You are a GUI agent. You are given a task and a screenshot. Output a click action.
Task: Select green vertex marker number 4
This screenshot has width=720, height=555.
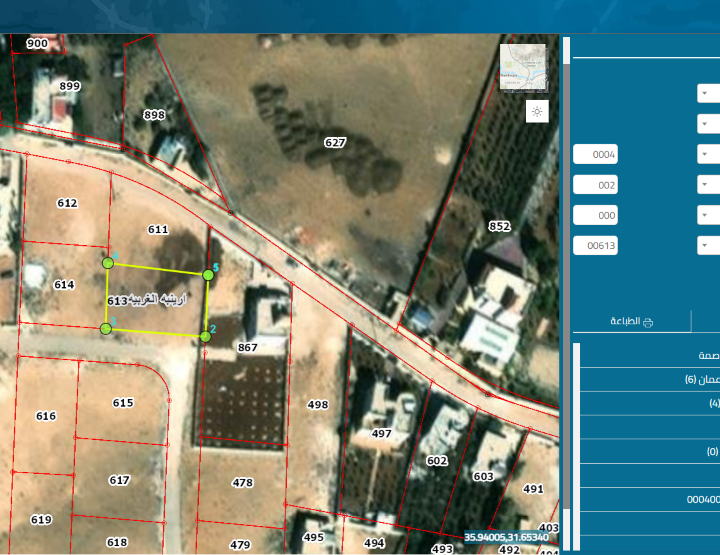[x=108, y=262]
